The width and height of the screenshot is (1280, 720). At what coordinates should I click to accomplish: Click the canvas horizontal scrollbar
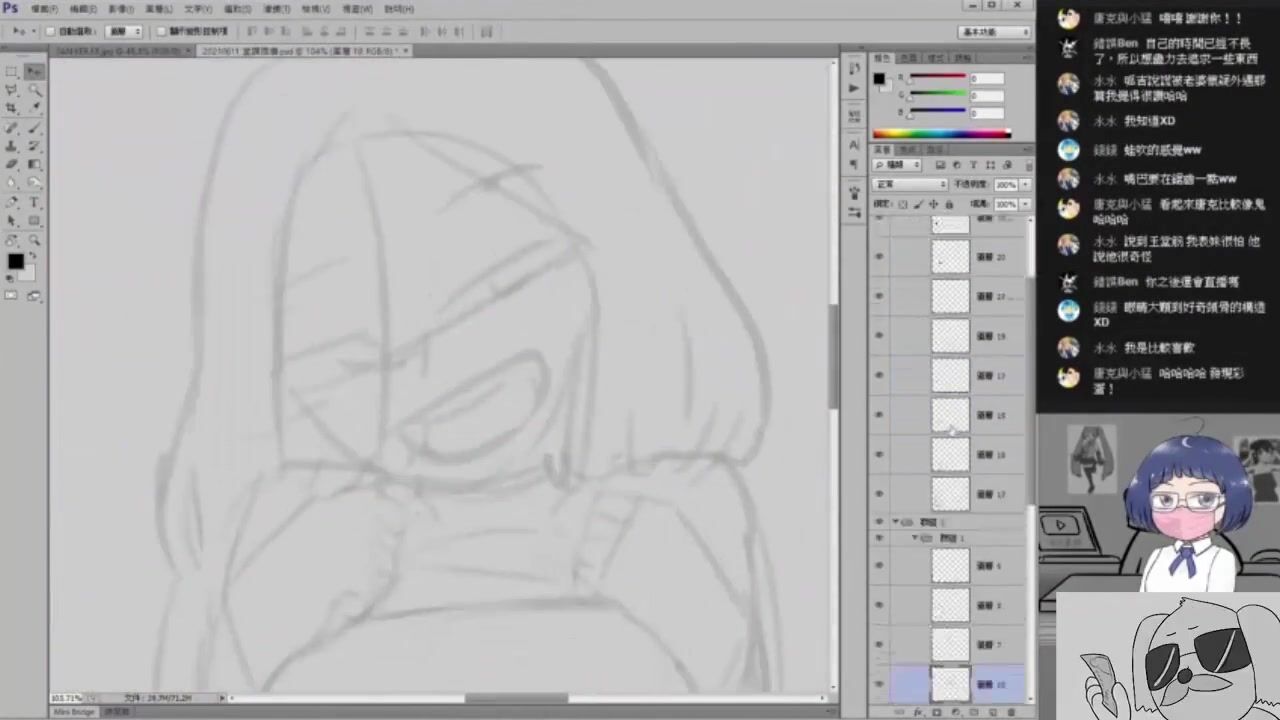(516, 698)
